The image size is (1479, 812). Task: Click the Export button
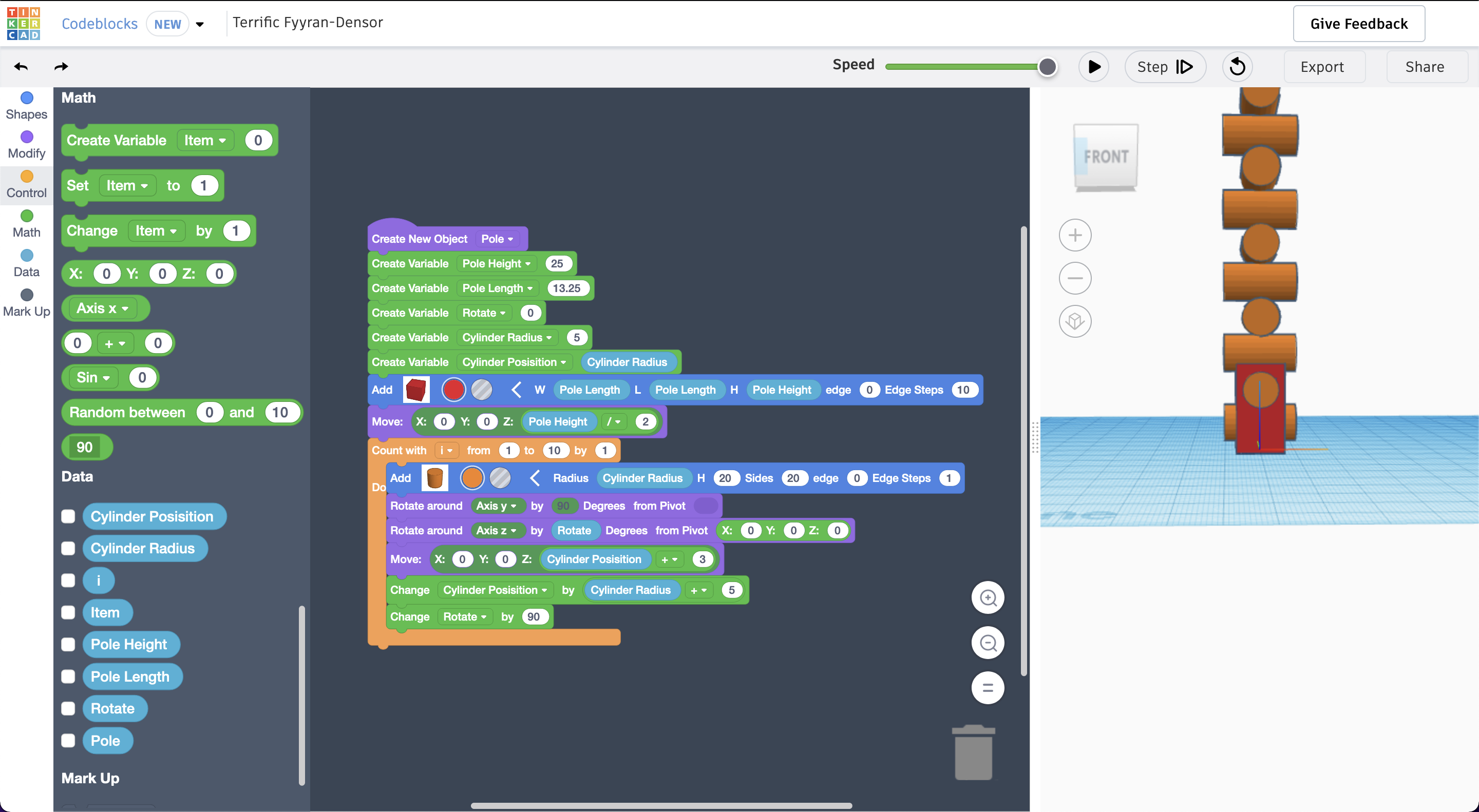[1322, 66]
